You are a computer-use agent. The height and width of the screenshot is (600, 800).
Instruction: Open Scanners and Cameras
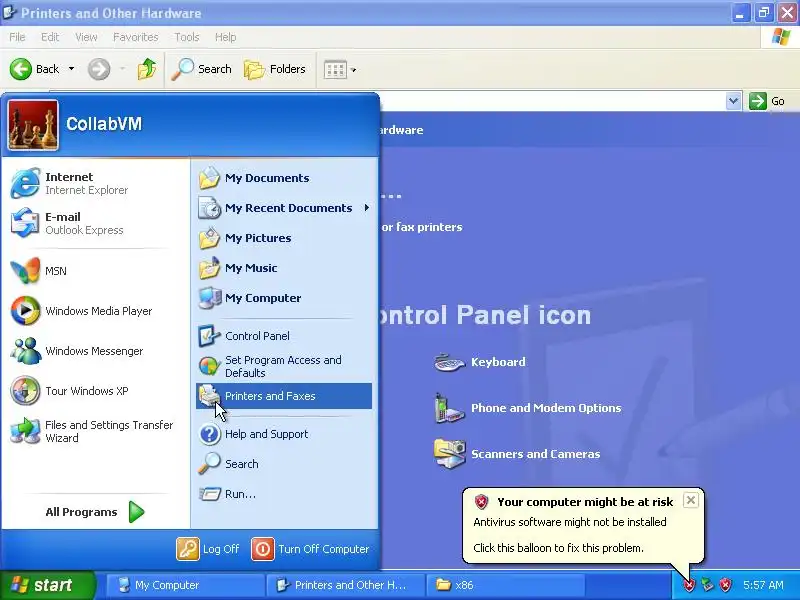pyautogui.click(x=517, y=454)
